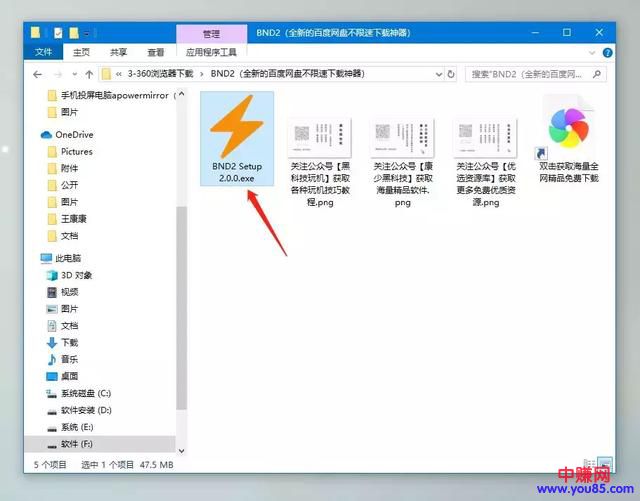The width and height of the screenshot is (640, 501).
Task: Click navigation pane scroll up arrow
Action: pyautogui.click(x=182, y=94)
